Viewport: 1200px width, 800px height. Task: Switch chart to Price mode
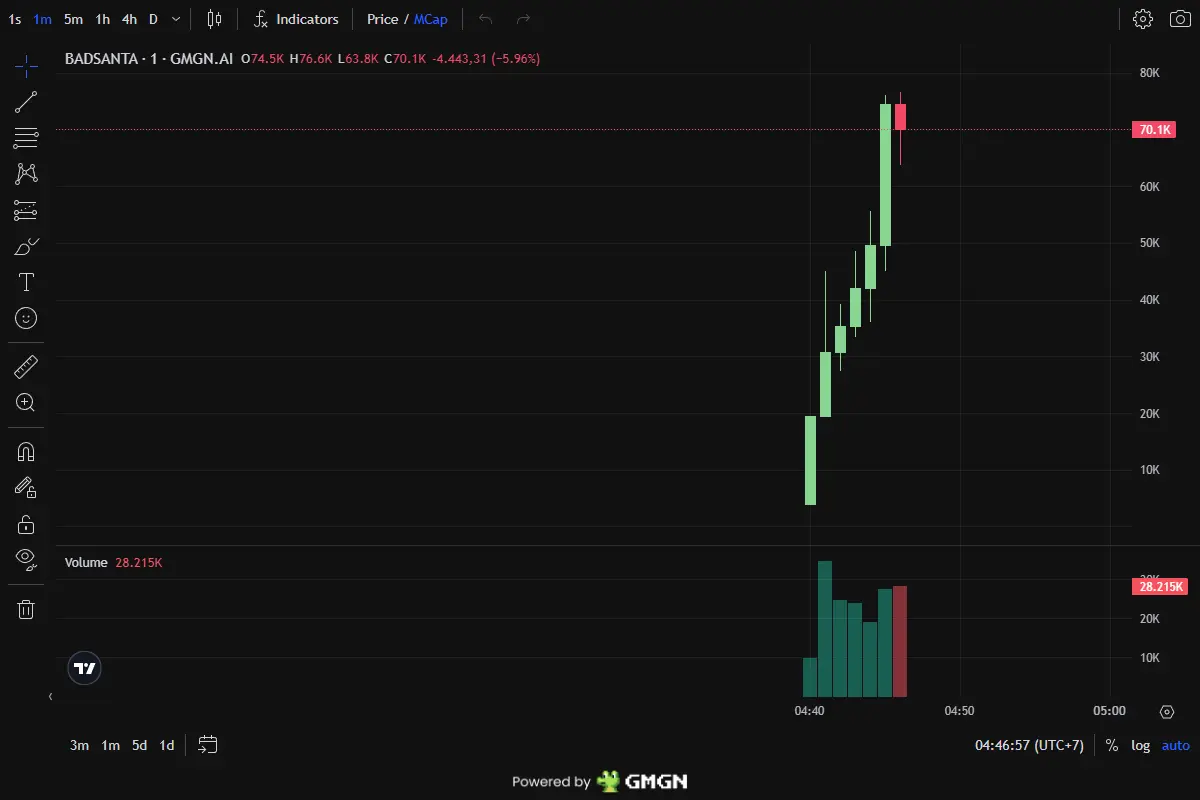click(383, 19)
